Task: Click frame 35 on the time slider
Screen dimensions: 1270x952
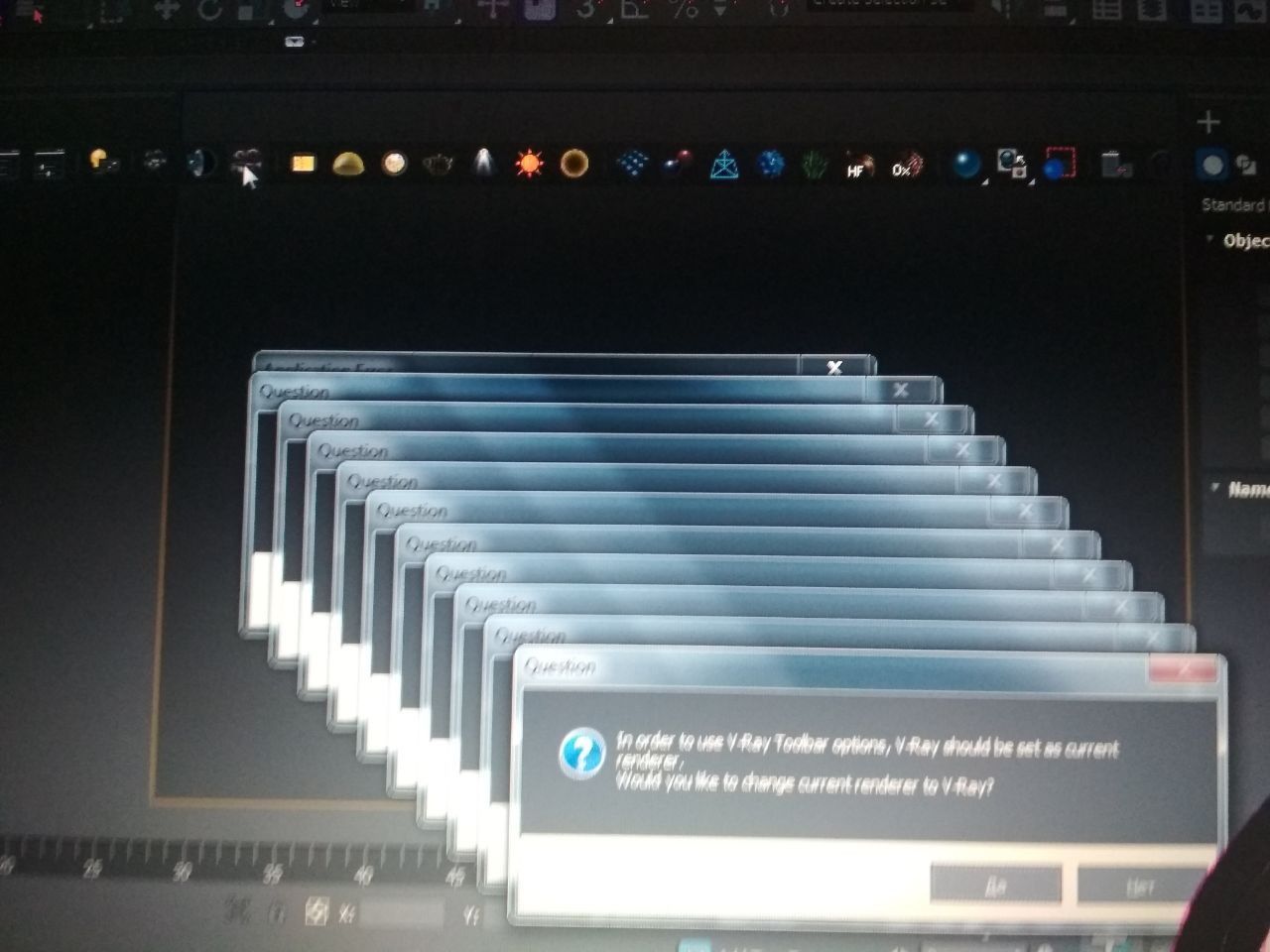Action: click(272, 873)
